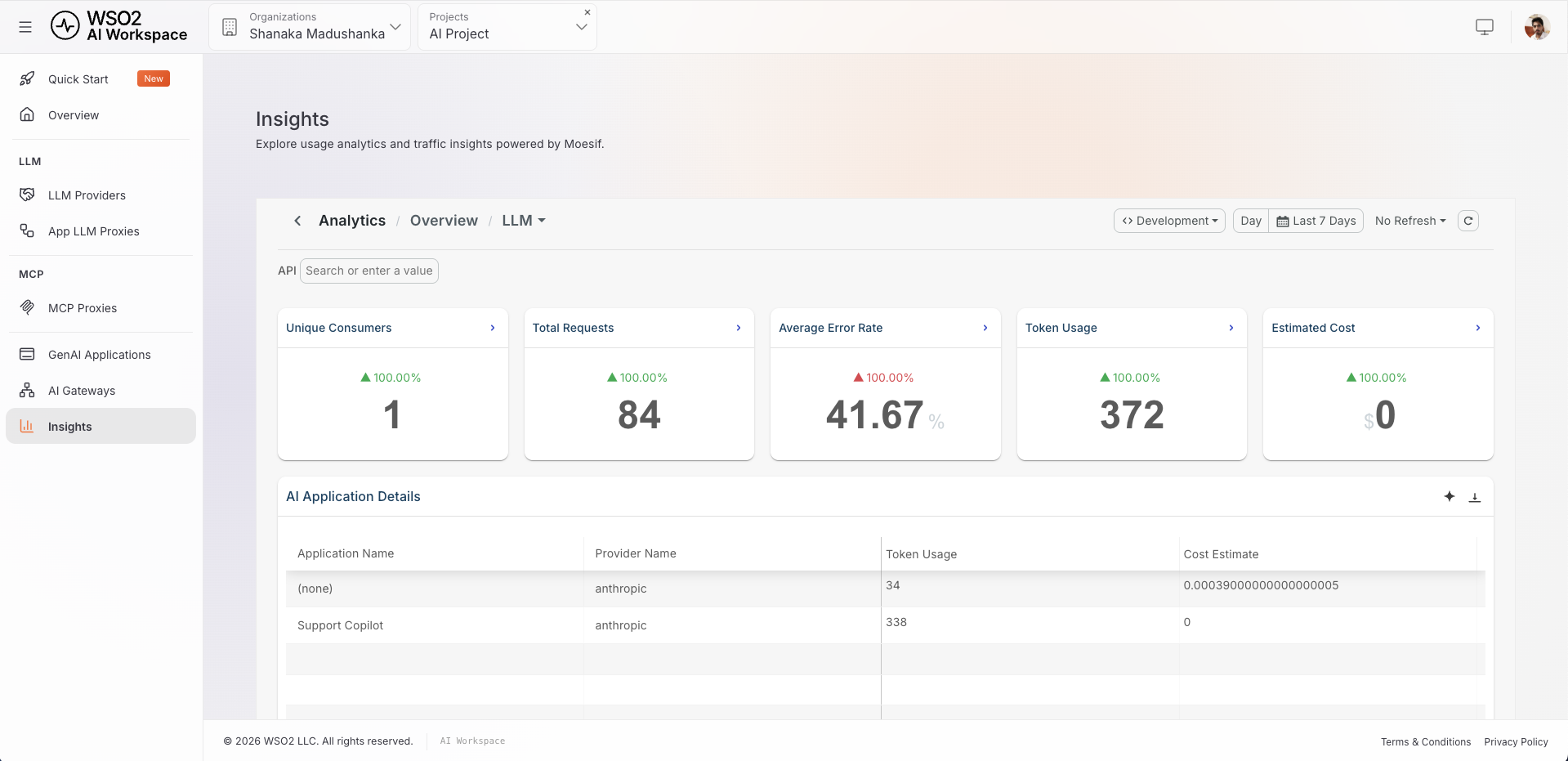Click the MCP Proxies icon
Screen dimensions: 1568x761
27,307
